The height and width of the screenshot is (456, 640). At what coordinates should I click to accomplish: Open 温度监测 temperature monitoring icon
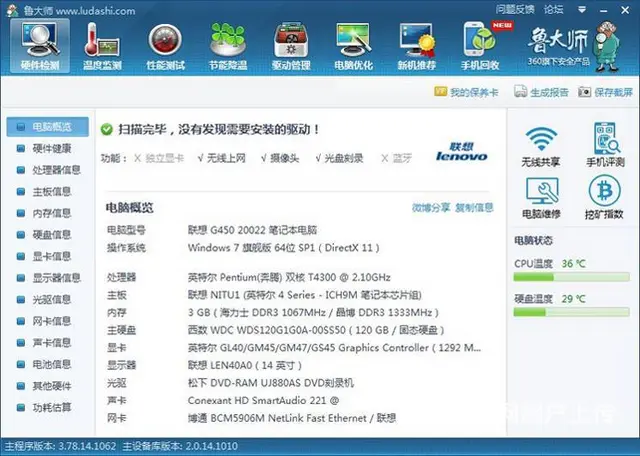click(102, 46)
